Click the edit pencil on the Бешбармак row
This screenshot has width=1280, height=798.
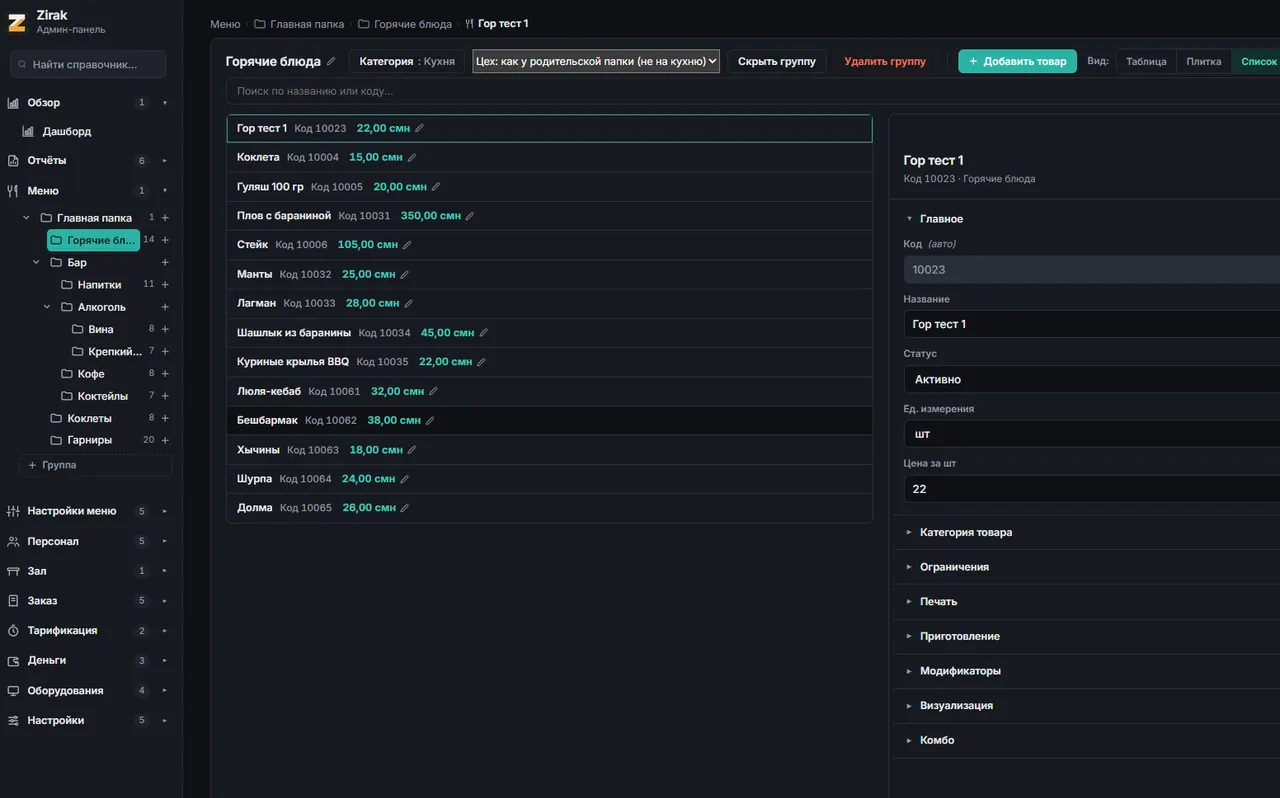[430, 421]
